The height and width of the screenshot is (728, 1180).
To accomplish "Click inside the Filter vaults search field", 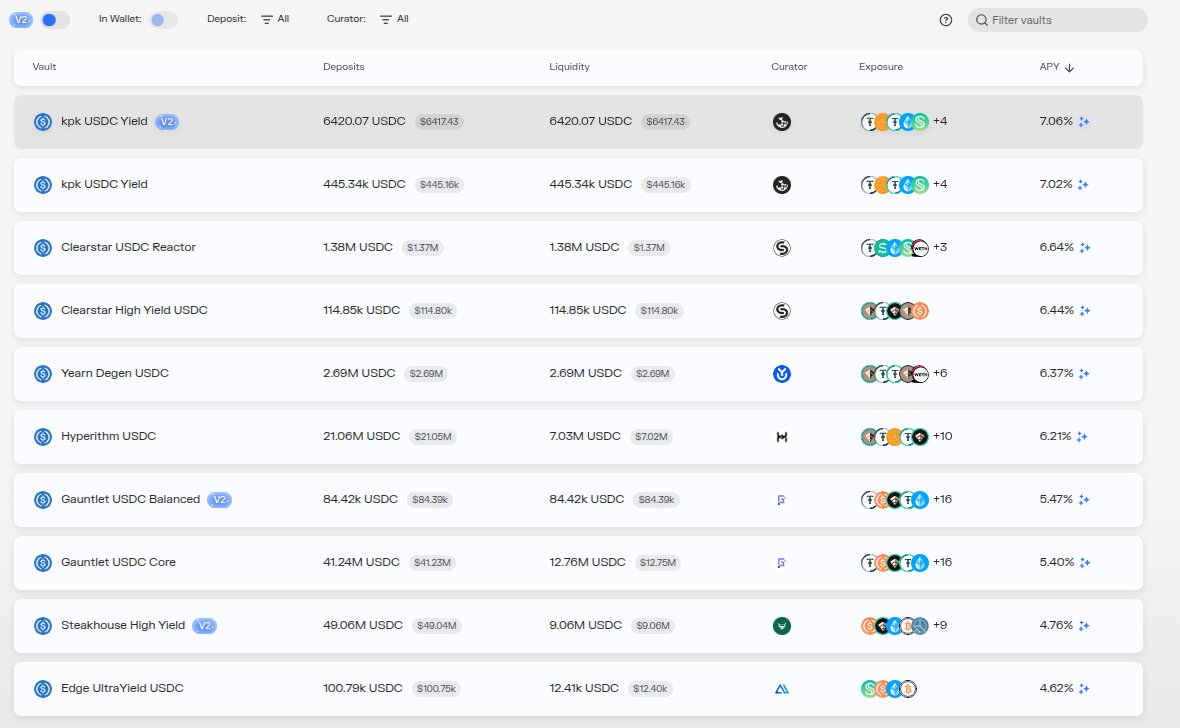I will 1057,19.
